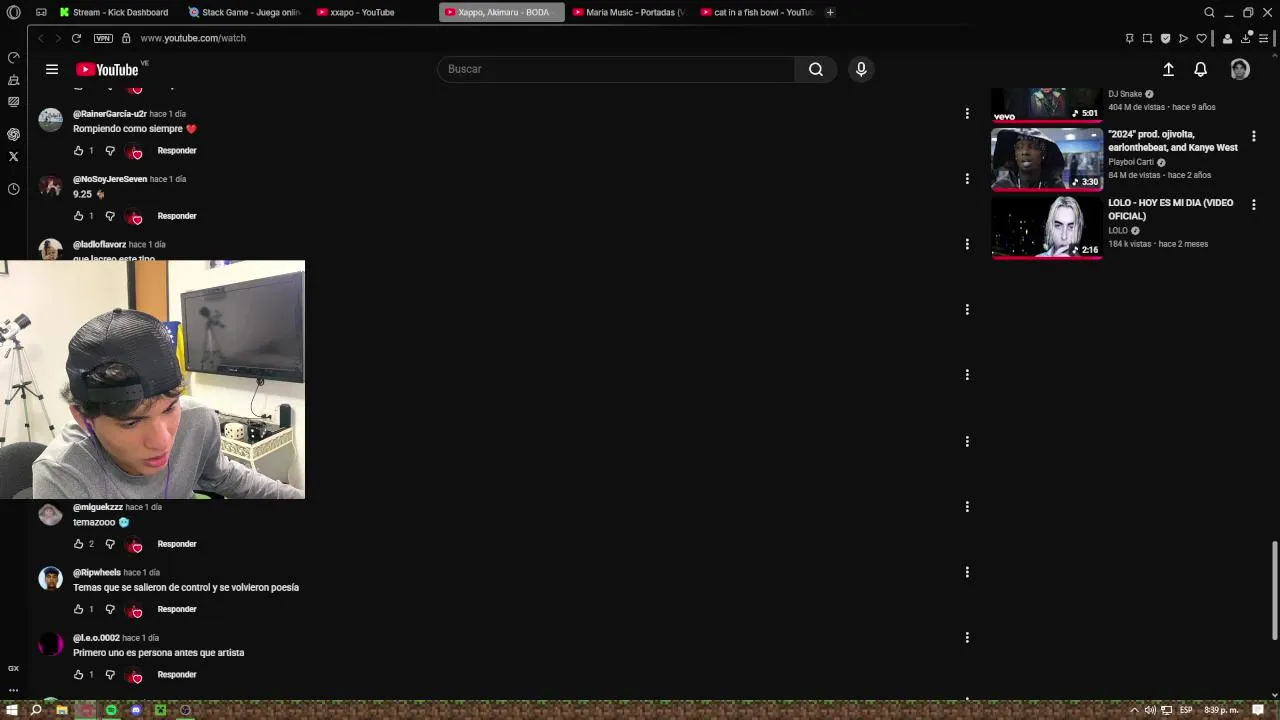1280x720 pixels.
Task: Start voice search with the microphone icon
Action: (861, 69)
